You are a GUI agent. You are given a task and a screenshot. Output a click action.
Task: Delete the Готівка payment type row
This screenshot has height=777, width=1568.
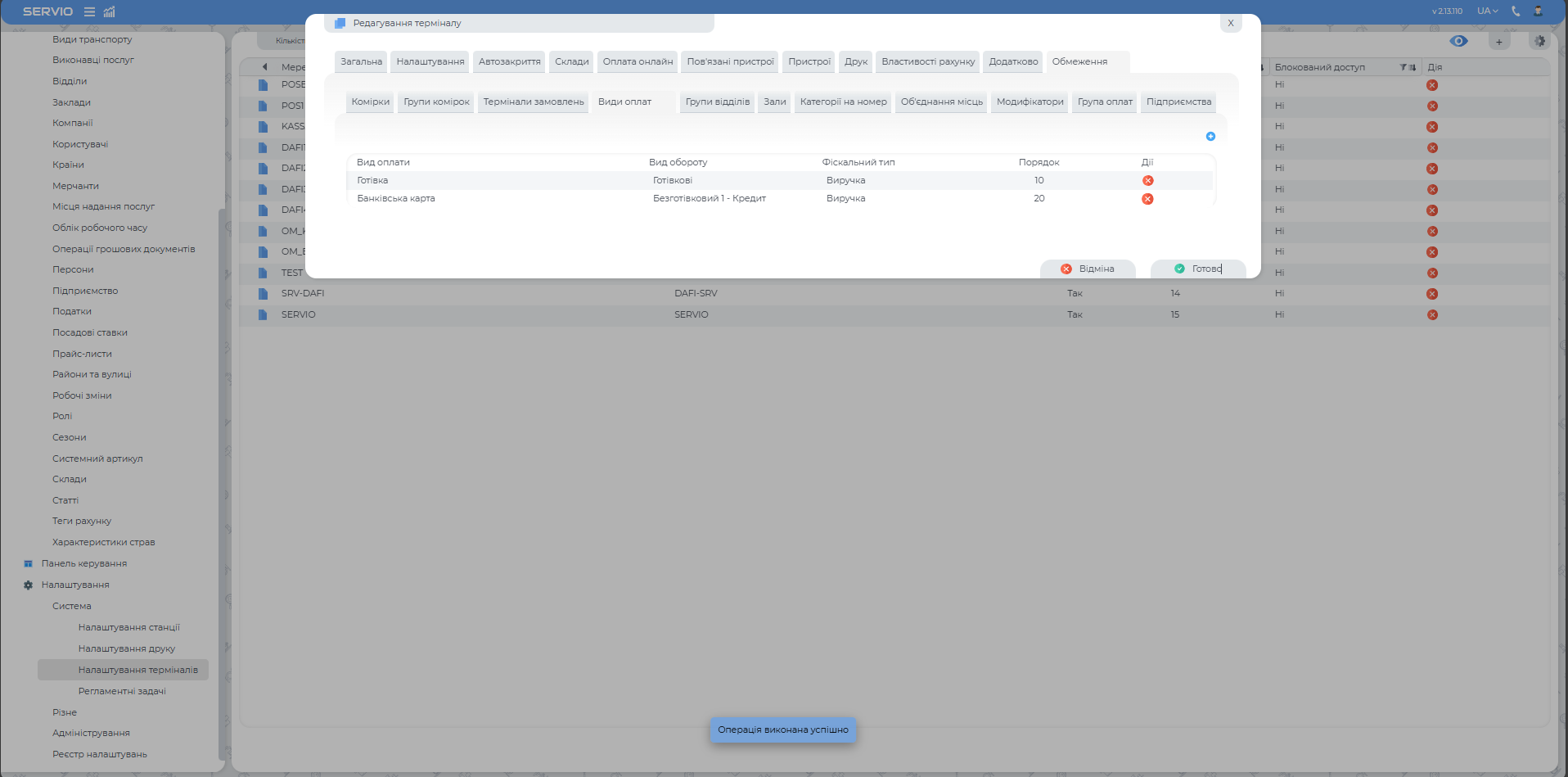[1147, 181]
